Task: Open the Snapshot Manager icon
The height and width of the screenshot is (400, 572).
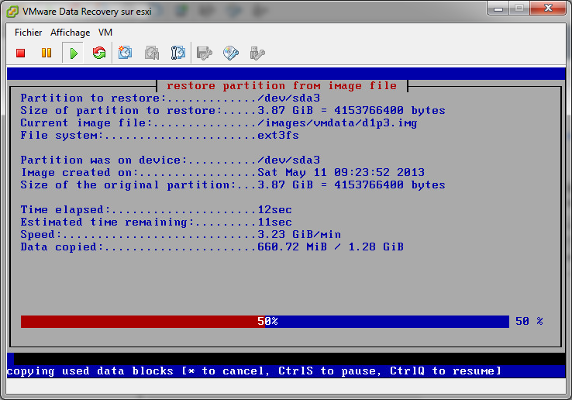Action: tap(178, 53)
